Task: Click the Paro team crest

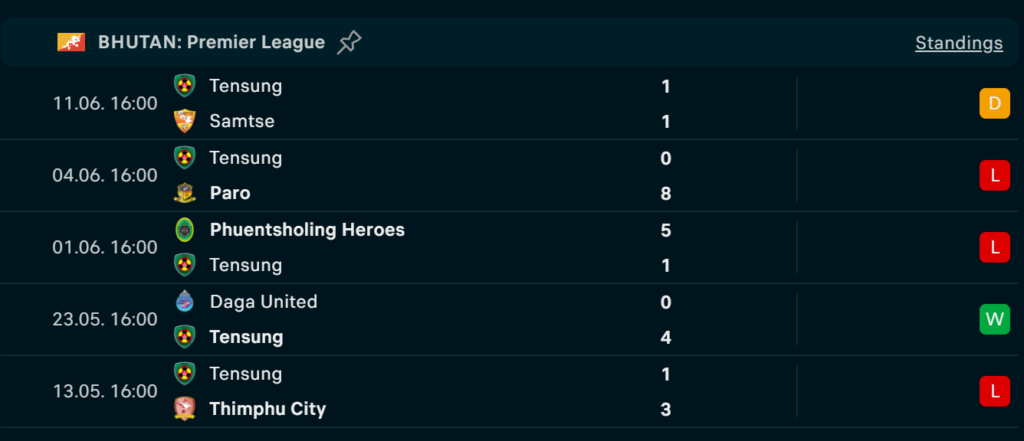Action: 185,193
